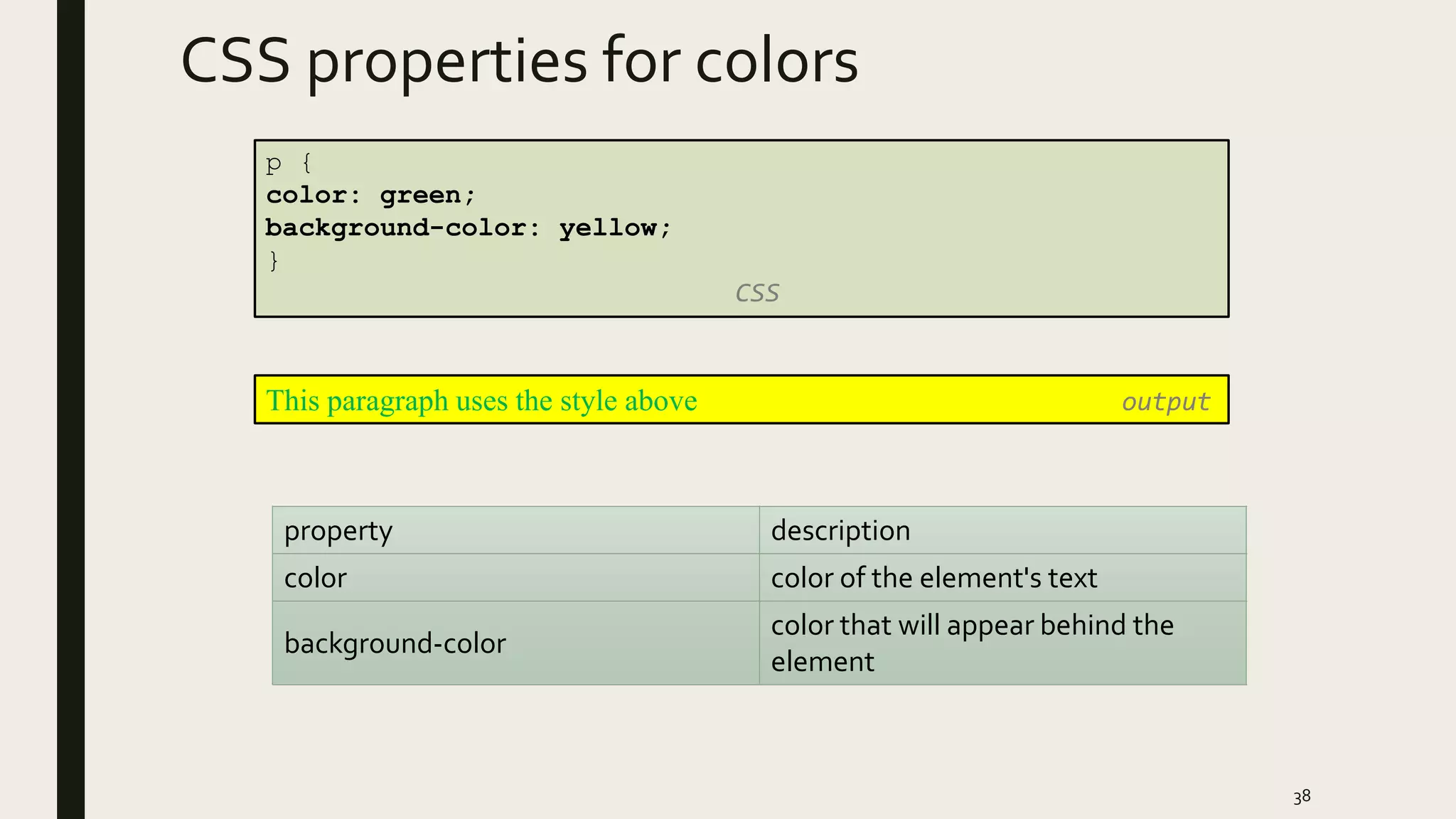This screenshot has width=1456, height=819.
Task: Click the italic 'output' label
Action: point(1165,402)
